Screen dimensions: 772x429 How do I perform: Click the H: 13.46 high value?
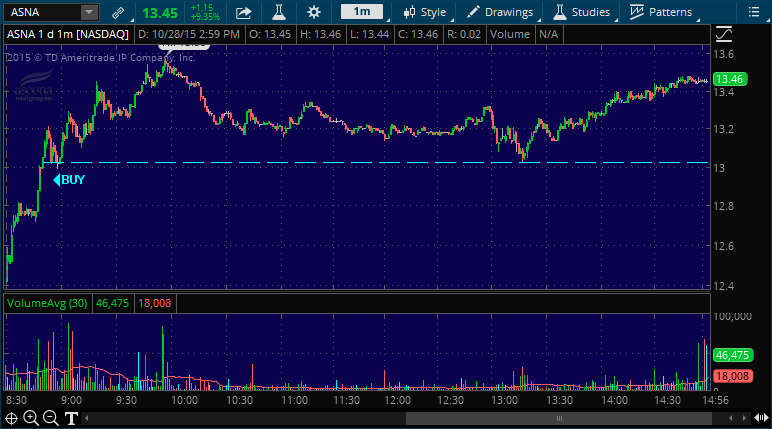point(321,34)
